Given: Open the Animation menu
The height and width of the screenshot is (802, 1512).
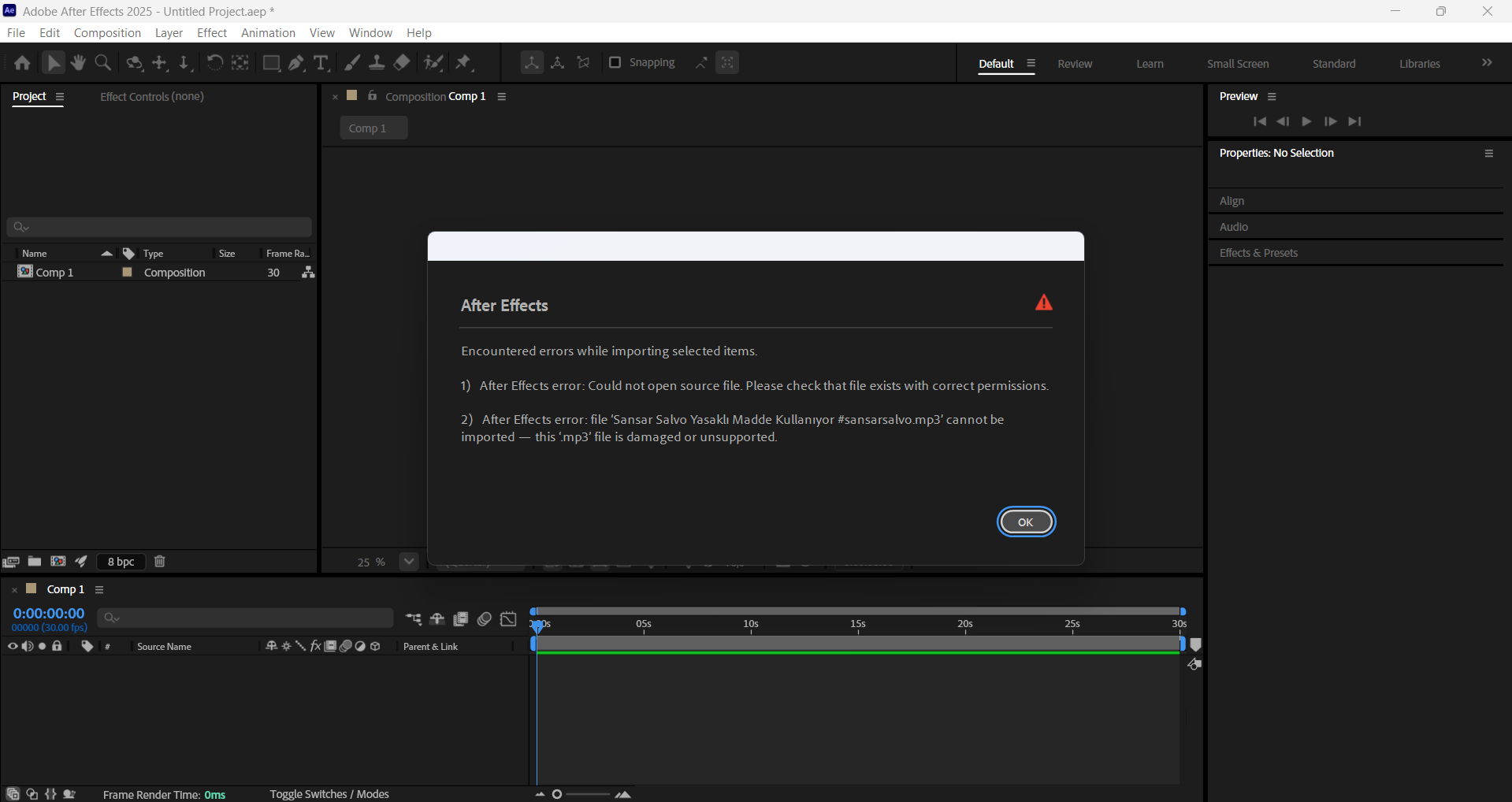Looking at the screenshot, I should [x=268, y=33].
